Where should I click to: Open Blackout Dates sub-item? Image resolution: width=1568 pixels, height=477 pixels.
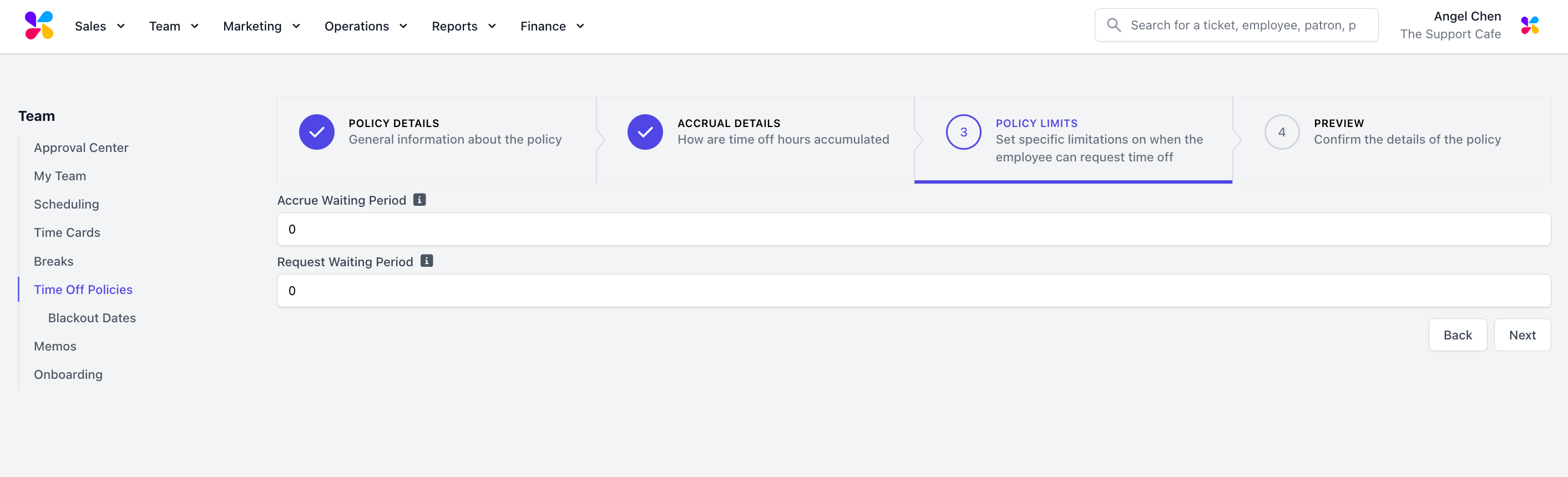pos(92,318)
